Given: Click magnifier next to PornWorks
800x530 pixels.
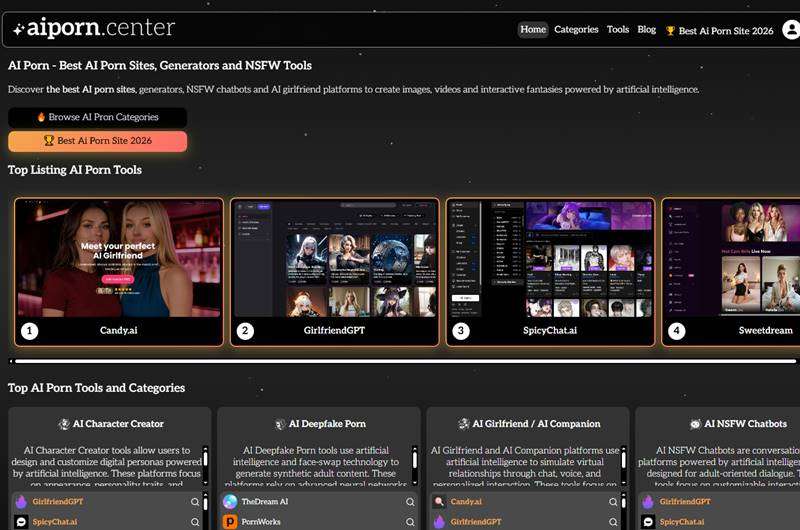Looking at the screenshot, I should 410,522.
